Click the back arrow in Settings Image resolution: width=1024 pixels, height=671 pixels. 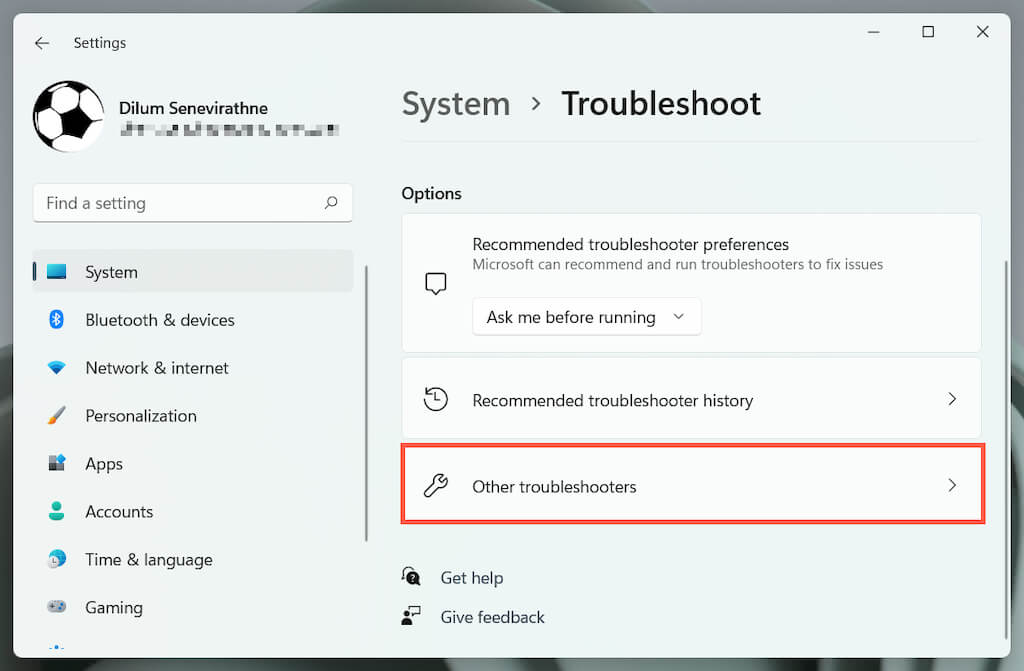tap(41, 43)
